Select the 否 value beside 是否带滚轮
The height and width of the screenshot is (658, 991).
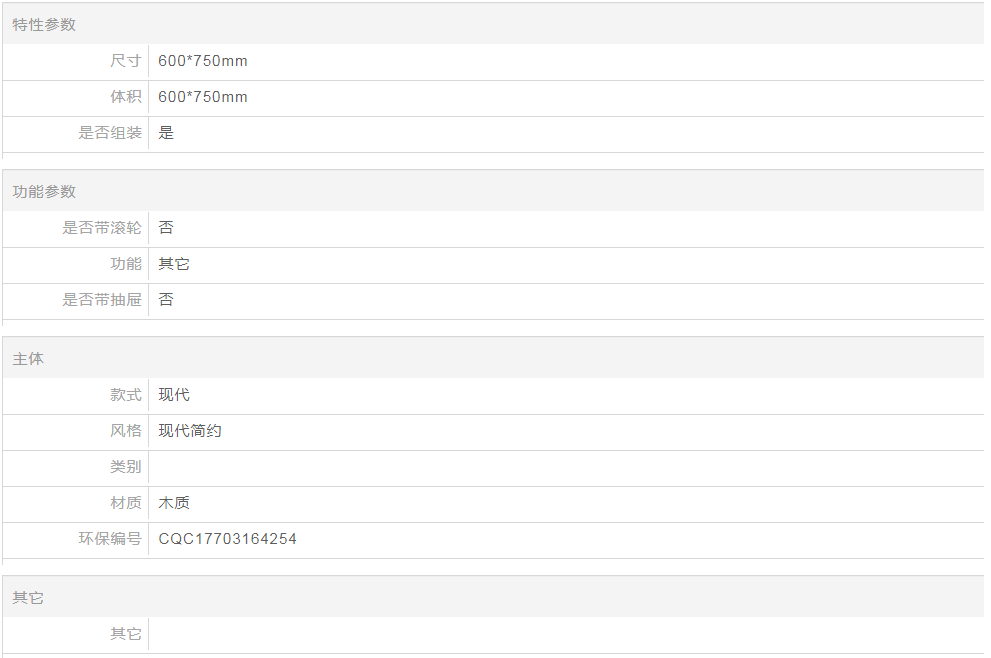(166, 228)
